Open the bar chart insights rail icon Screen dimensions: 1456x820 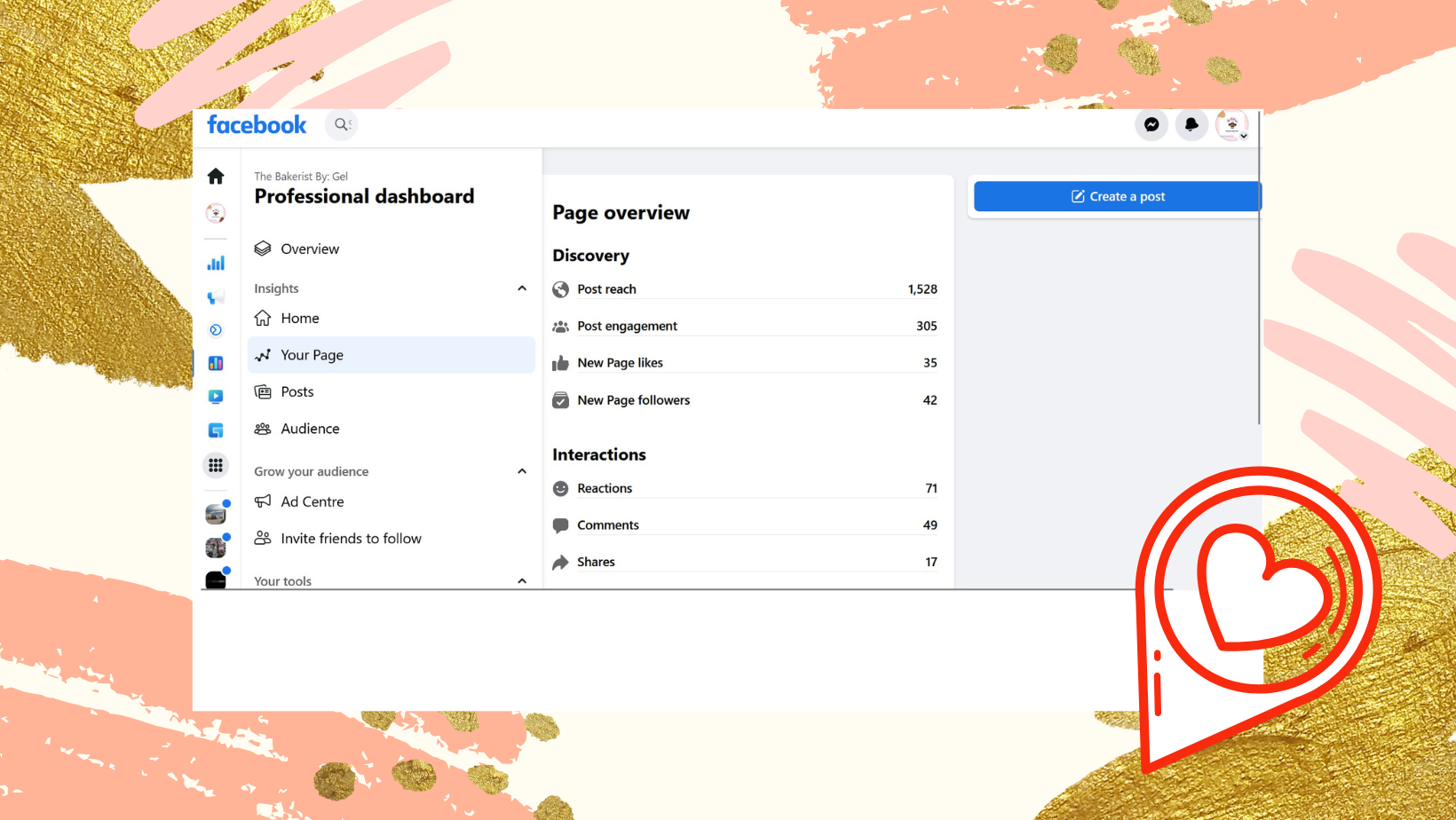[216, 263]
